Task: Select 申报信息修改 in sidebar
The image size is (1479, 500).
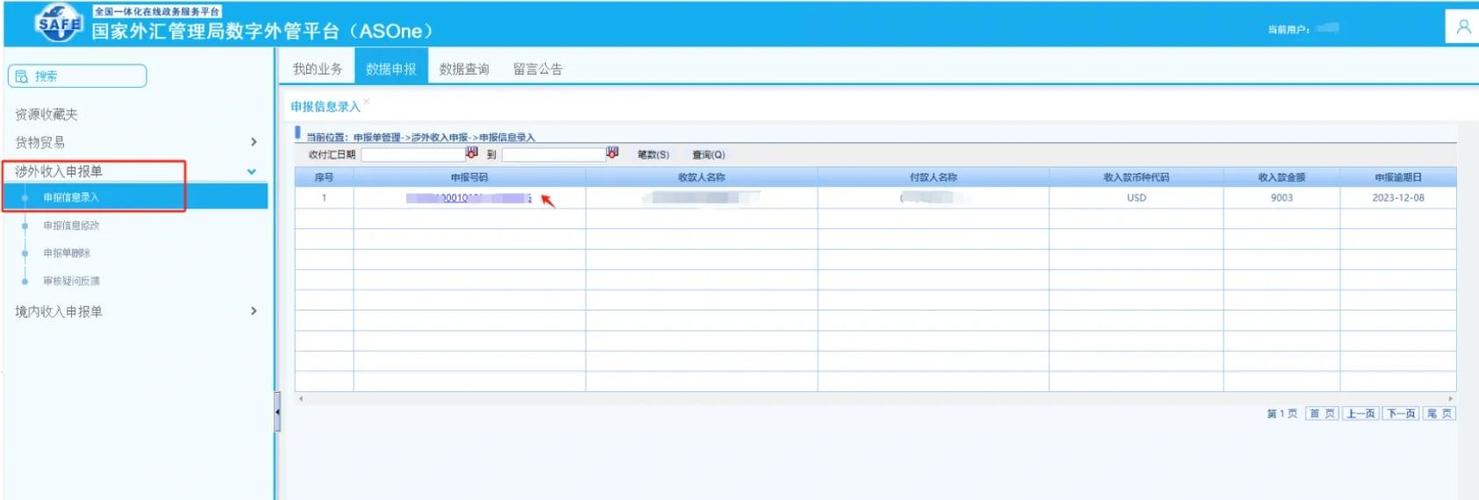Action: pyautogui.click(x=71, y=225)
